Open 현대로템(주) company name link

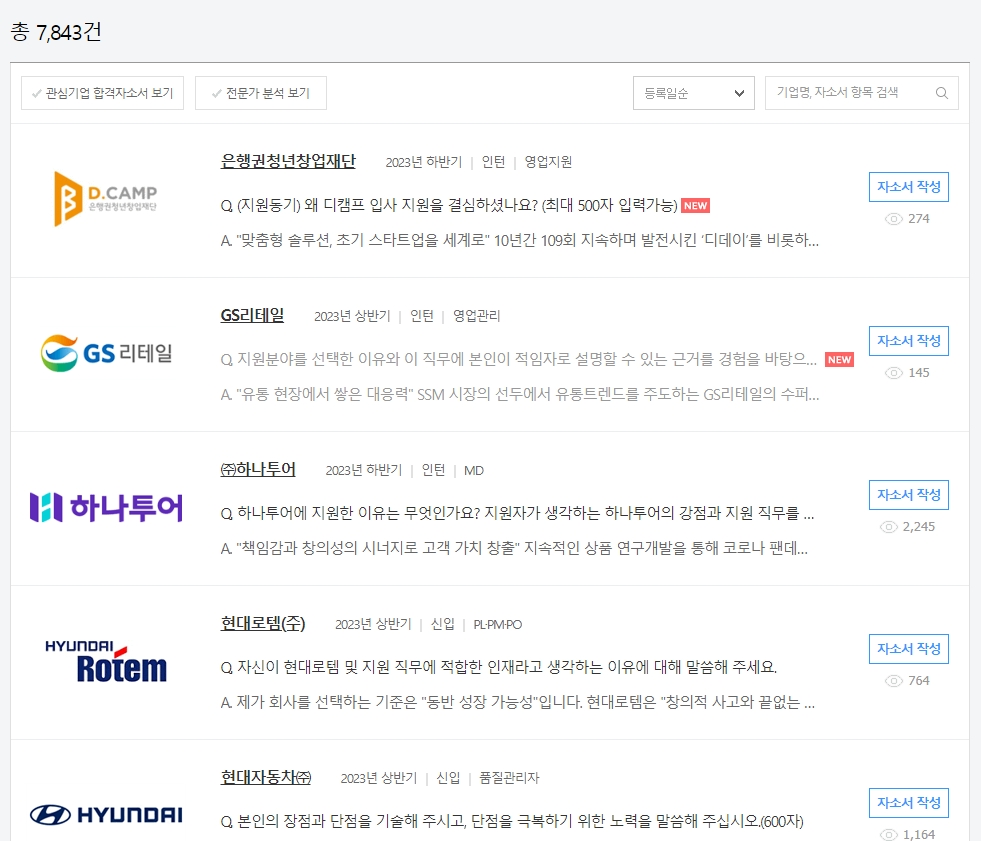263,623
